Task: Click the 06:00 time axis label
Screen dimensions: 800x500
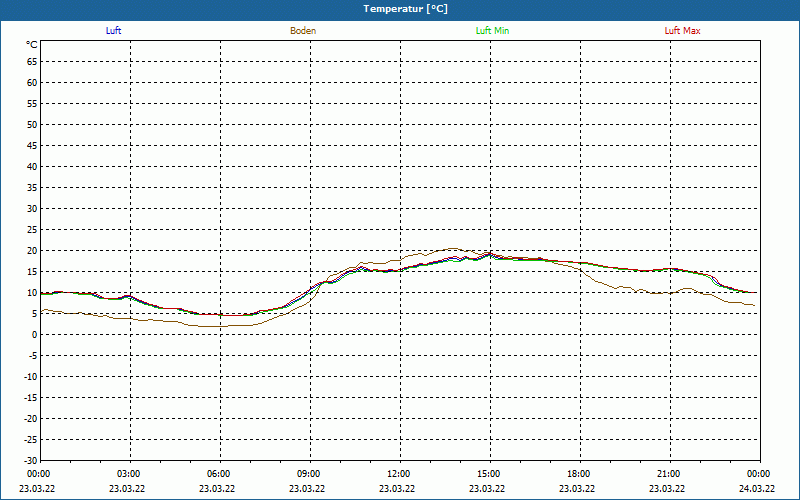Action: pyautogui.click(x=220, y=474)
